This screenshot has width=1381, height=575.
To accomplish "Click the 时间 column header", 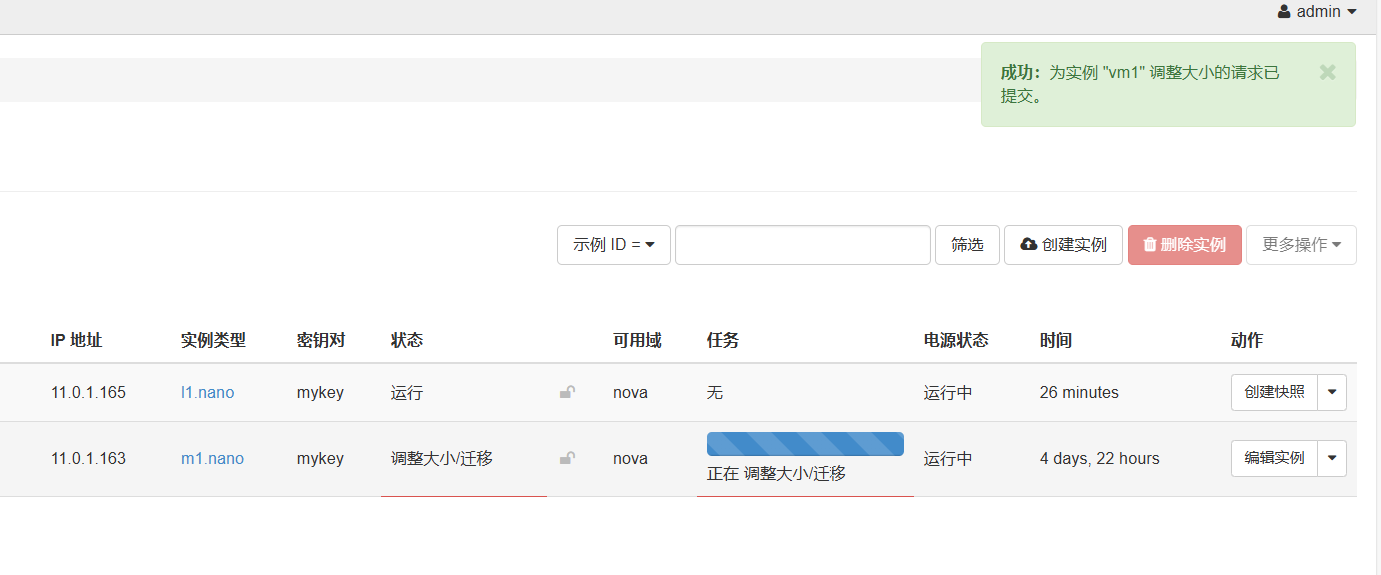I will click(x=1056, y=341).
